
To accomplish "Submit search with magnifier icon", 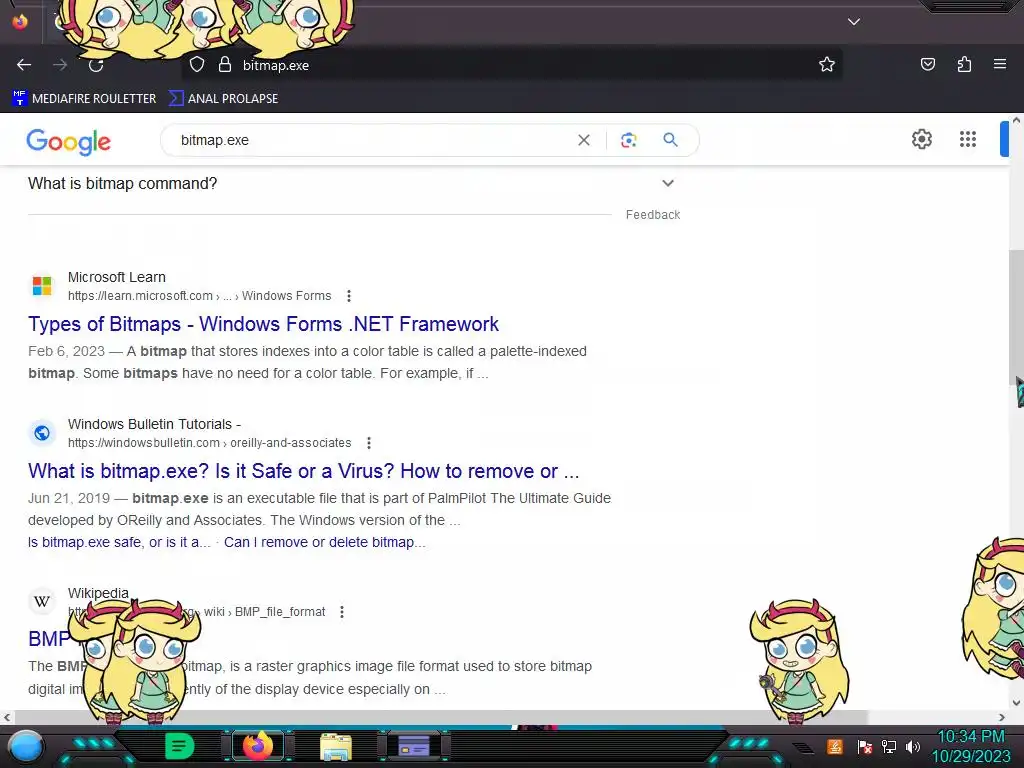I will pos(670,140).
